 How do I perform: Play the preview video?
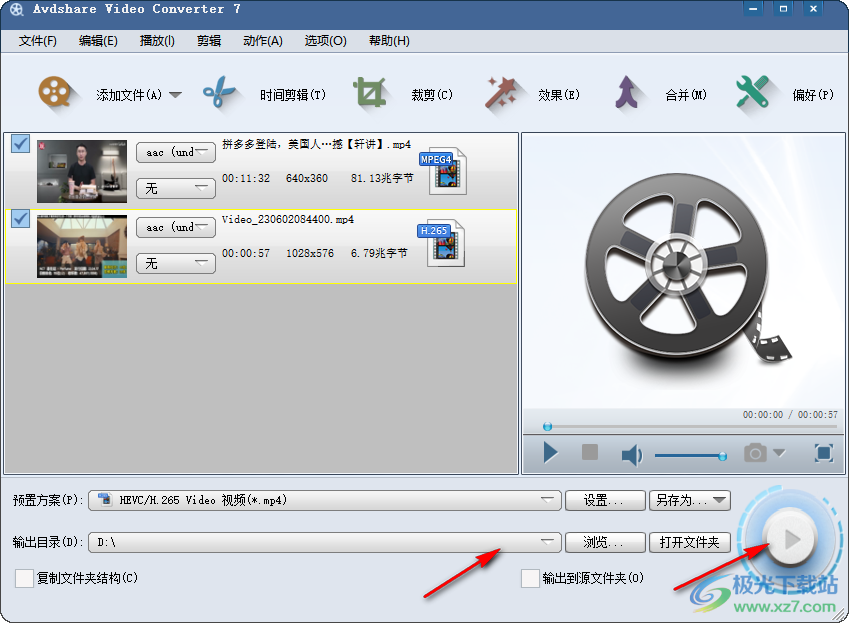[x=550, y=453]
